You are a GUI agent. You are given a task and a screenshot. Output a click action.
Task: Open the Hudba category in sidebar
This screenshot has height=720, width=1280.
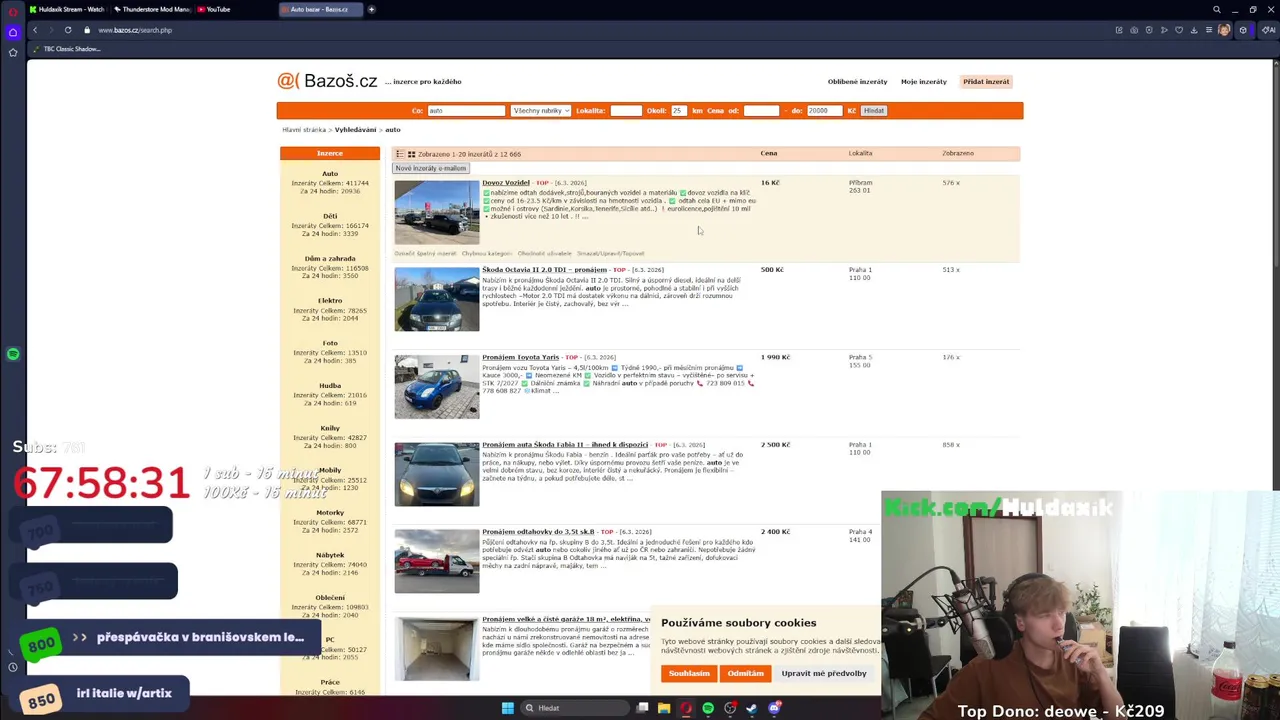coord(330,385)
